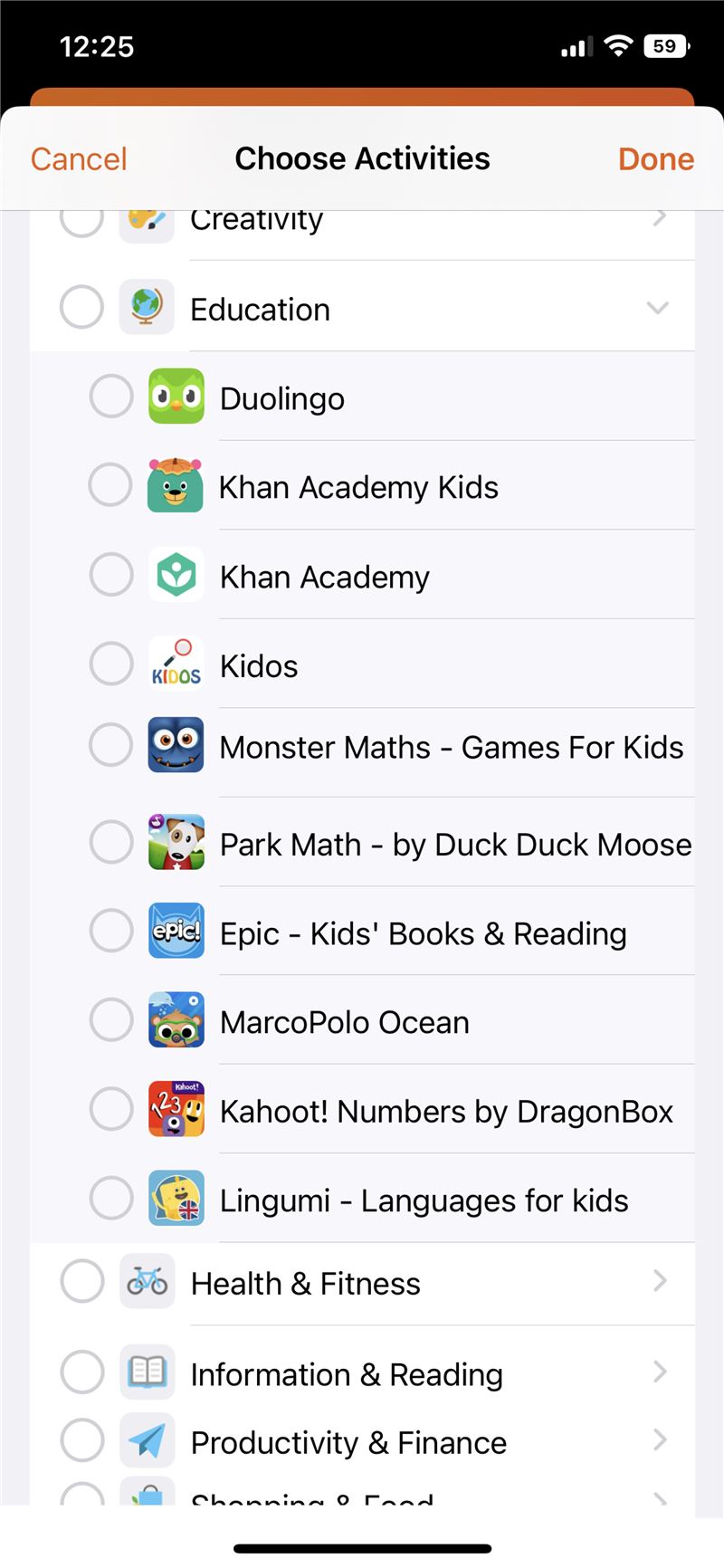Expand the Health & Fitness category
Image resolution: width=724 pixels, height=1568 pixels.
pyautogui.click(x=660, y=1281)
